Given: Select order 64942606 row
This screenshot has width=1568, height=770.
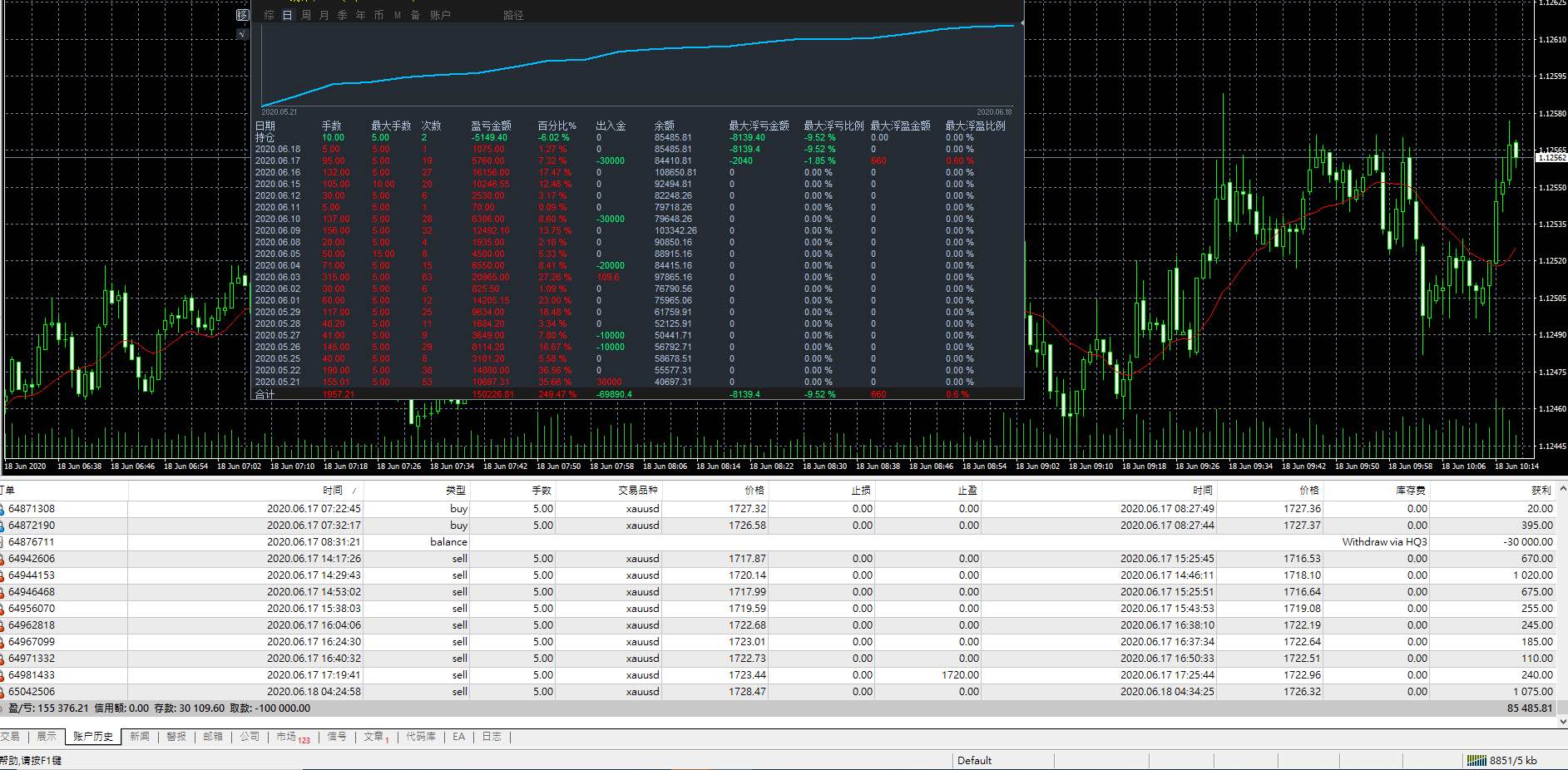Looking at the screenshot, I should (x=778, y=558).
